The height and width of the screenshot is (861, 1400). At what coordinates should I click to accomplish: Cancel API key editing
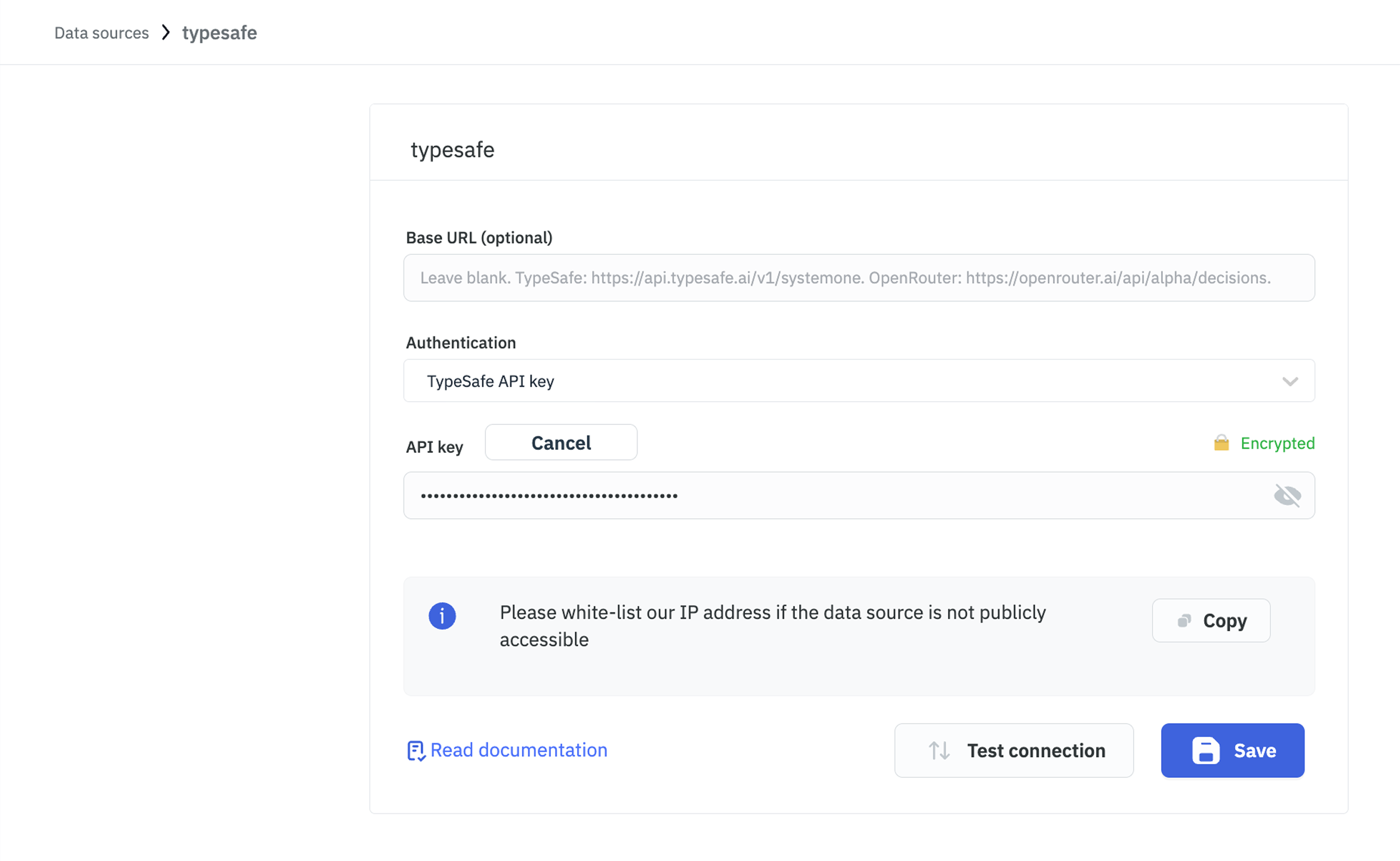[561, 442]
